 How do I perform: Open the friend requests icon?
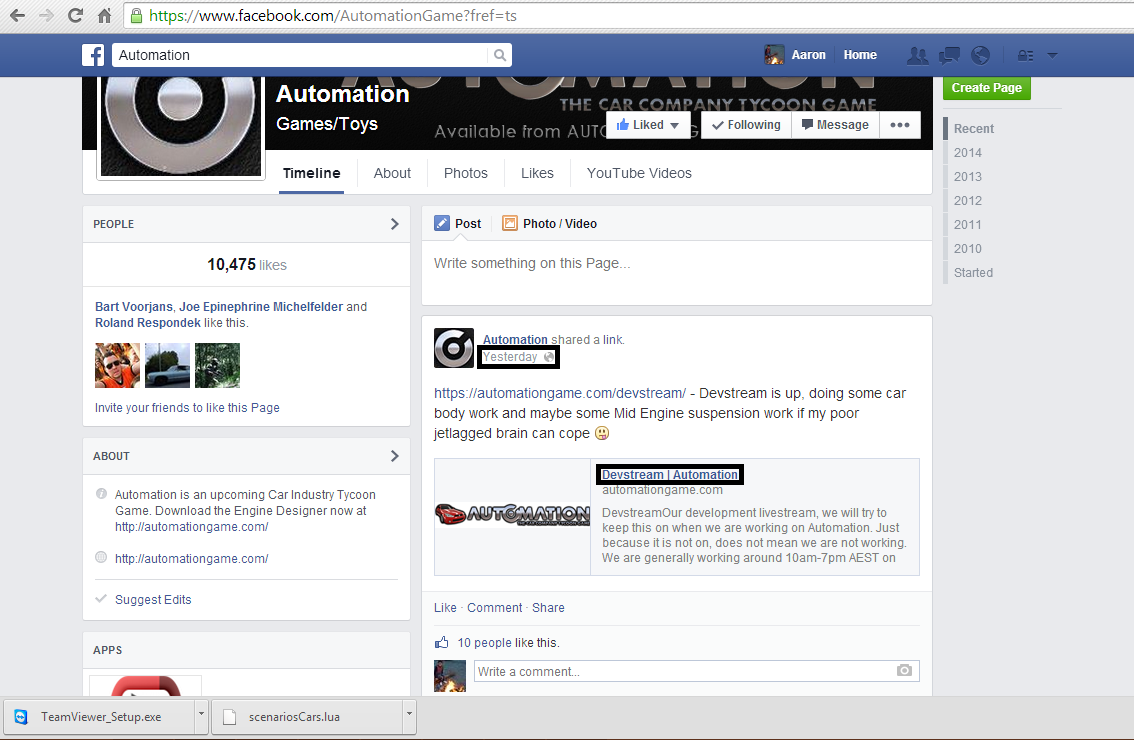(917, 56)
